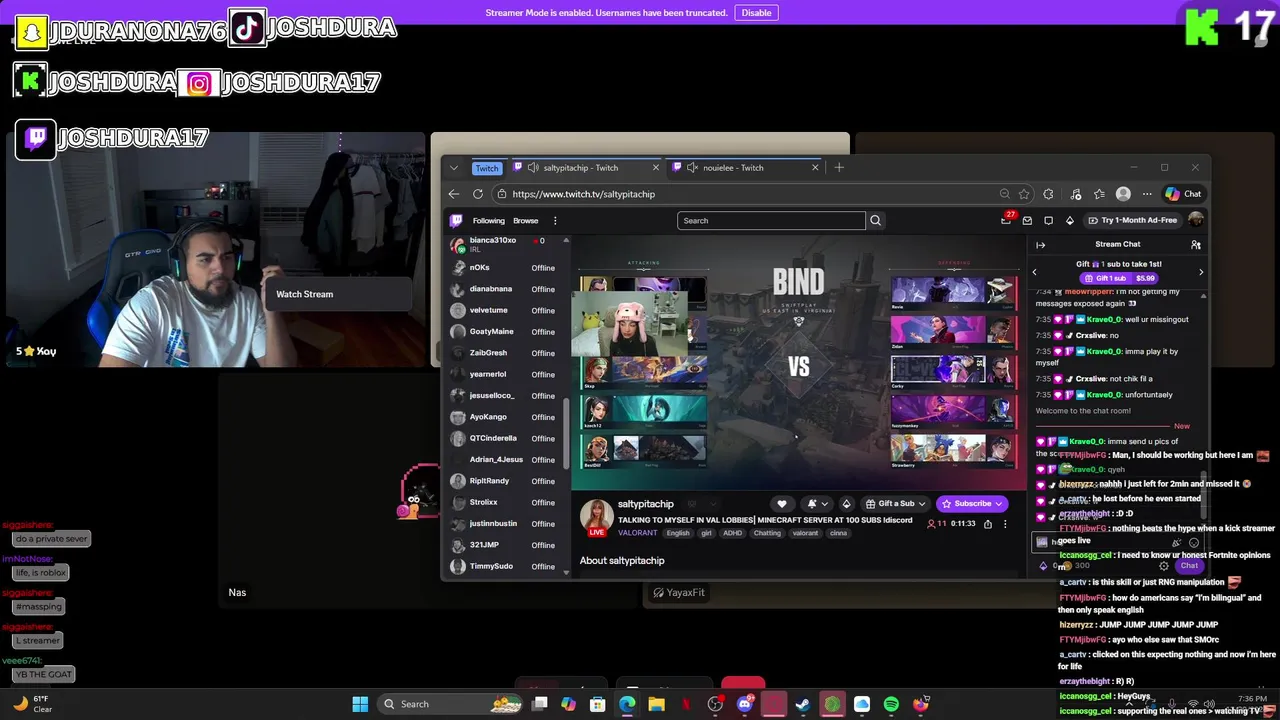Open a new browser tab
The height and width of the screenshot is (720, 1280).
coord(839,168)
